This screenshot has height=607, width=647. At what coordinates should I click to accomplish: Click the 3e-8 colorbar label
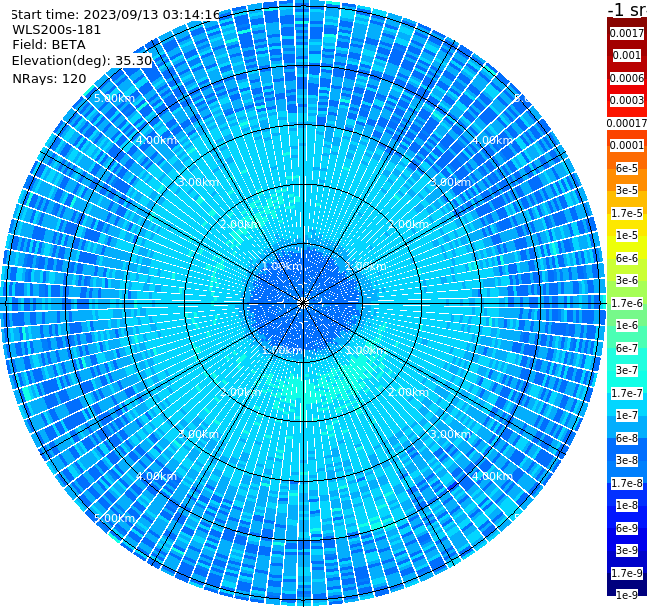[627, 460]
